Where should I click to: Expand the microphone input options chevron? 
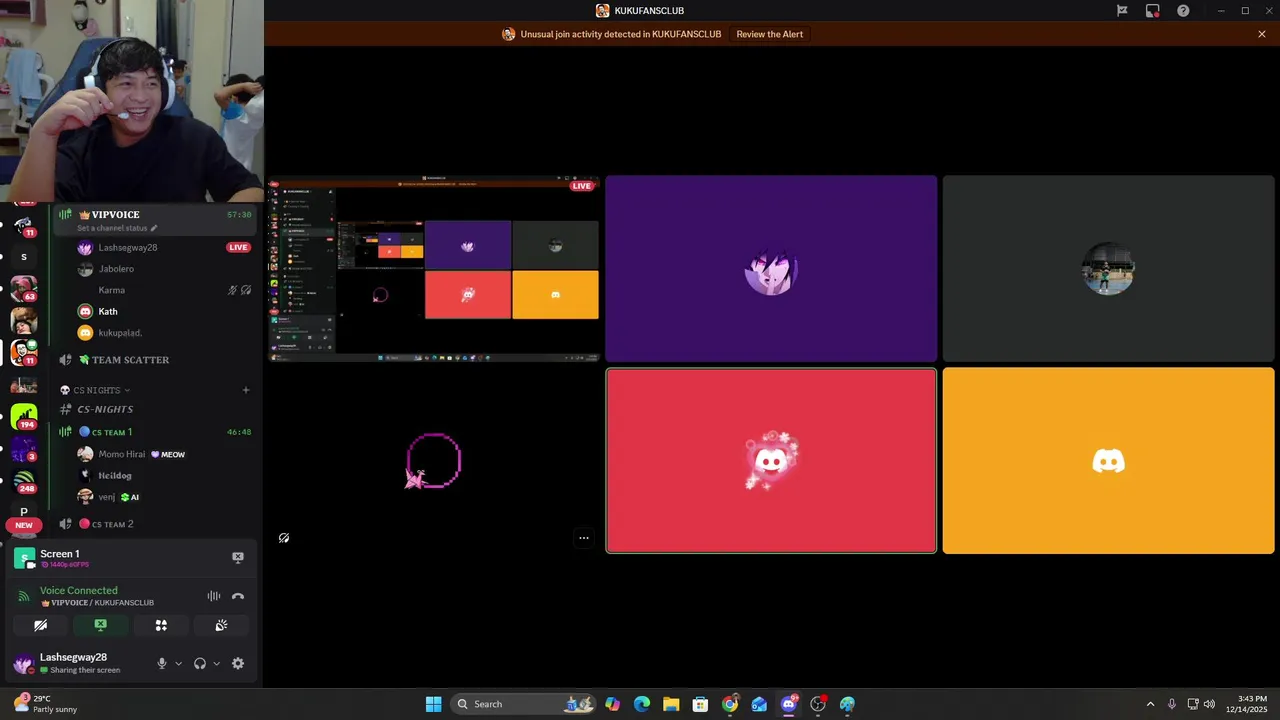(x=179, y=663)
